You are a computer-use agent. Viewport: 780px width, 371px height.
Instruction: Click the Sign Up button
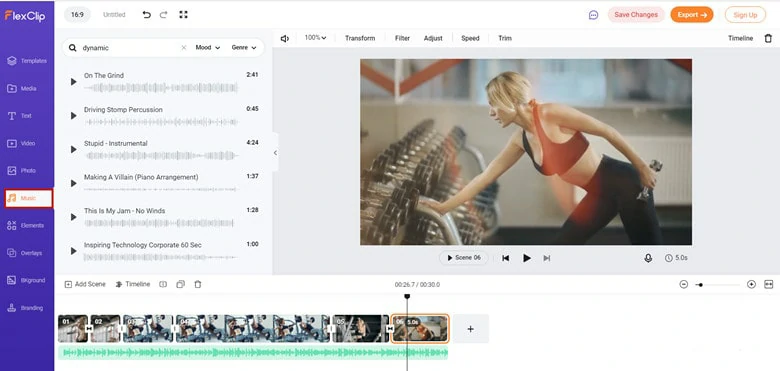745,15
